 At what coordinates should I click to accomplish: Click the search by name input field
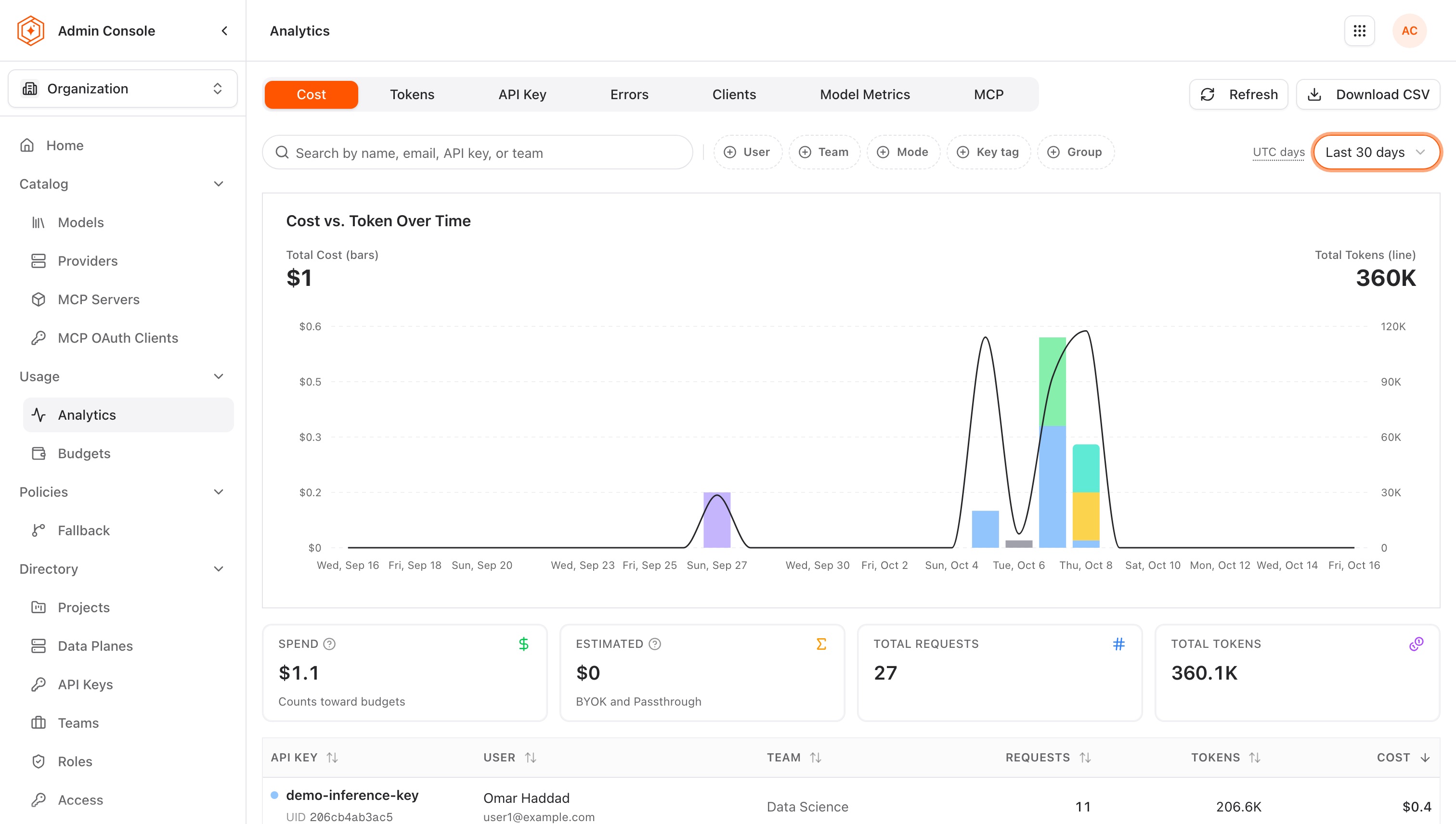click(x=477, y=152)
